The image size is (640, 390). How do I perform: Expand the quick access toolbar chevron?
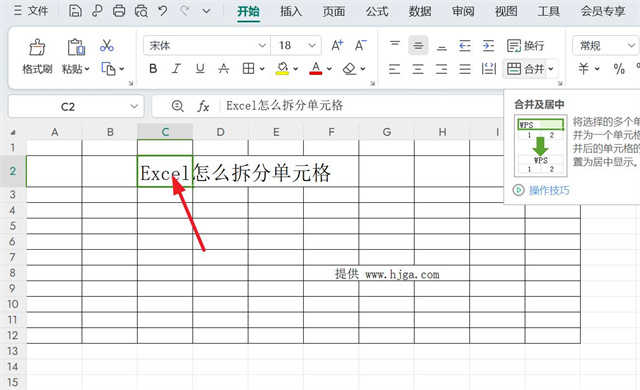207,11
